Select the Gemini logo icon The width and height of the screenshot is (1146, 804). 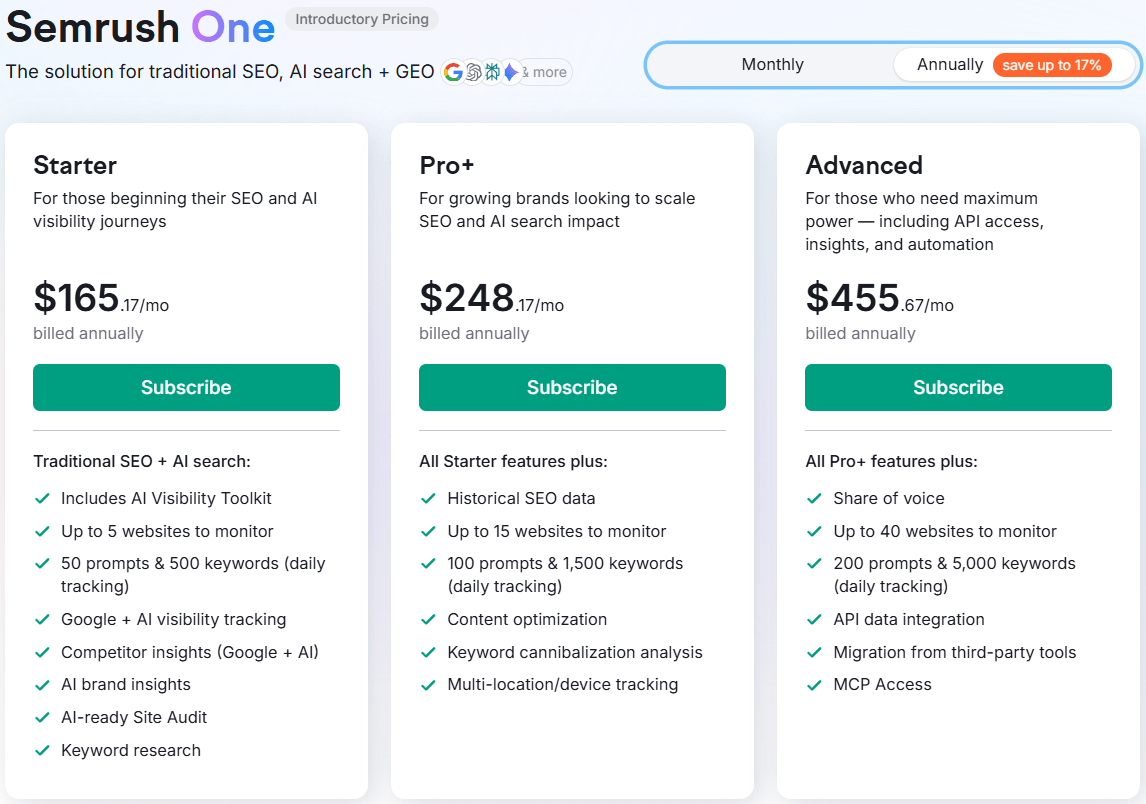pyautogui.click(x=511, y=72)
